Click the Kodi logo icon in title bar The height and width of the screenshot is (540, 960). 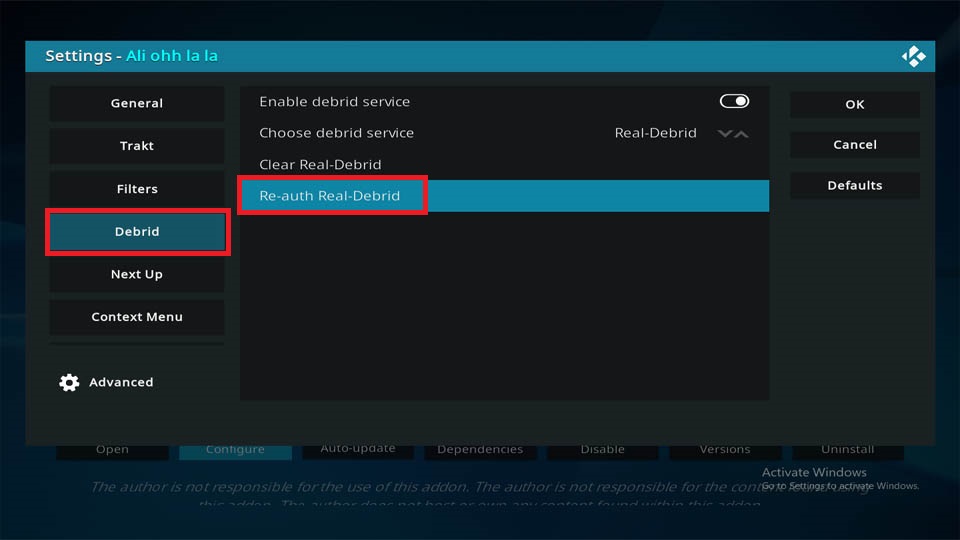click(x=913, y=56)
